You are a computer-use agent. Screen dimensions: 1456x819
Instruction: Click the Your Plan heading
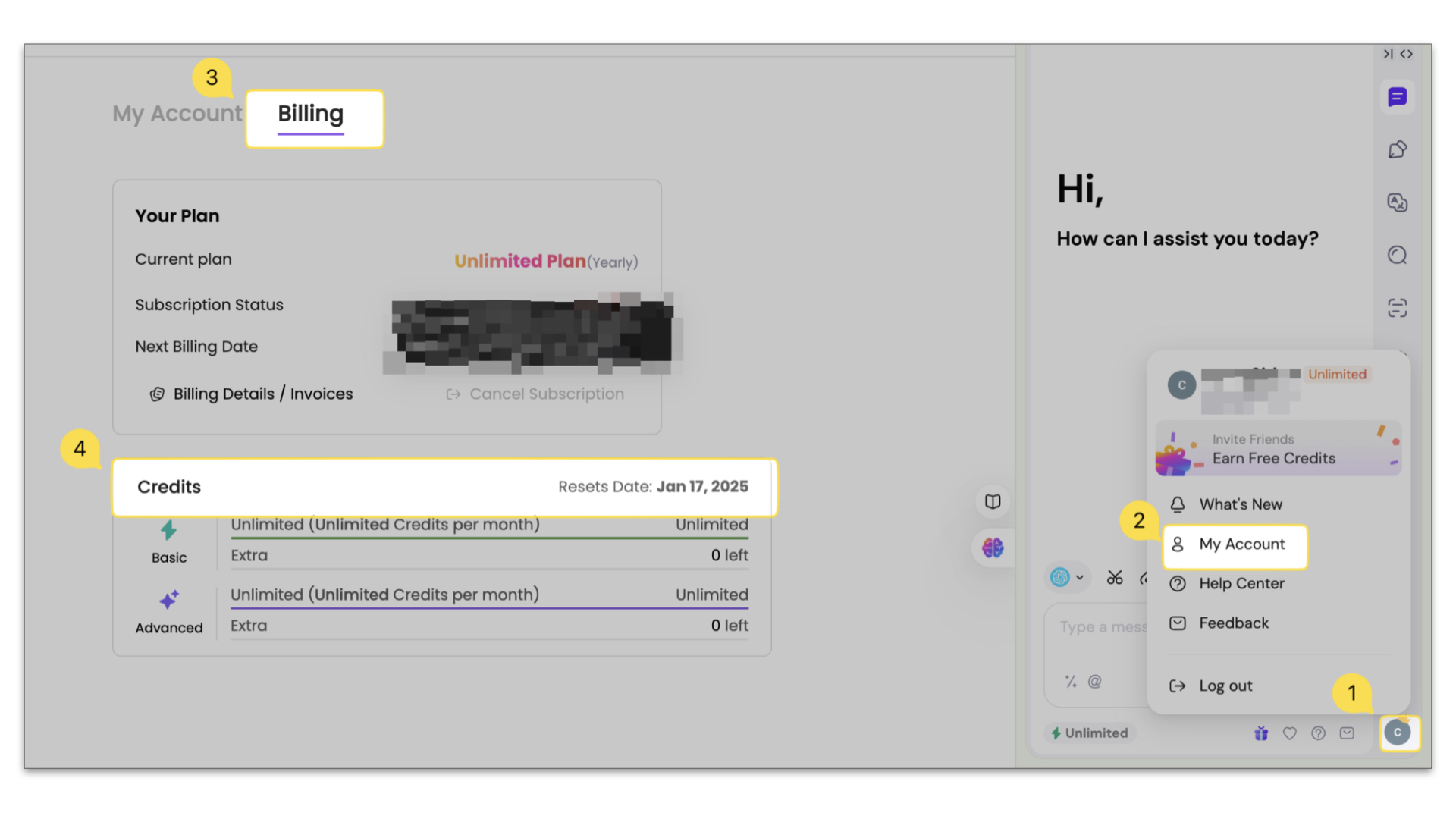(177, 216)
